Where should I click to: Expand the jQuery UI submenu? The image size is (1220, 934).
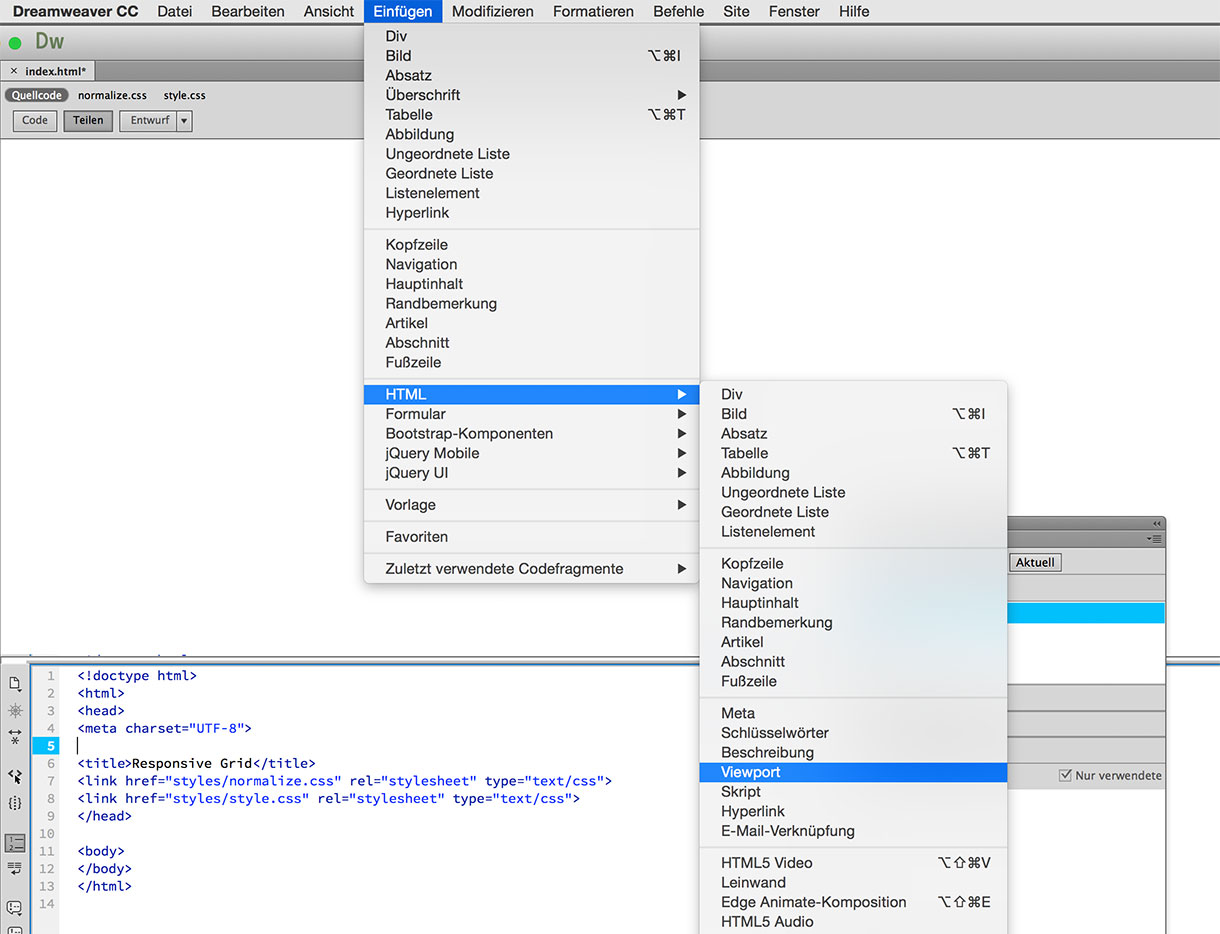click(531, 473)
